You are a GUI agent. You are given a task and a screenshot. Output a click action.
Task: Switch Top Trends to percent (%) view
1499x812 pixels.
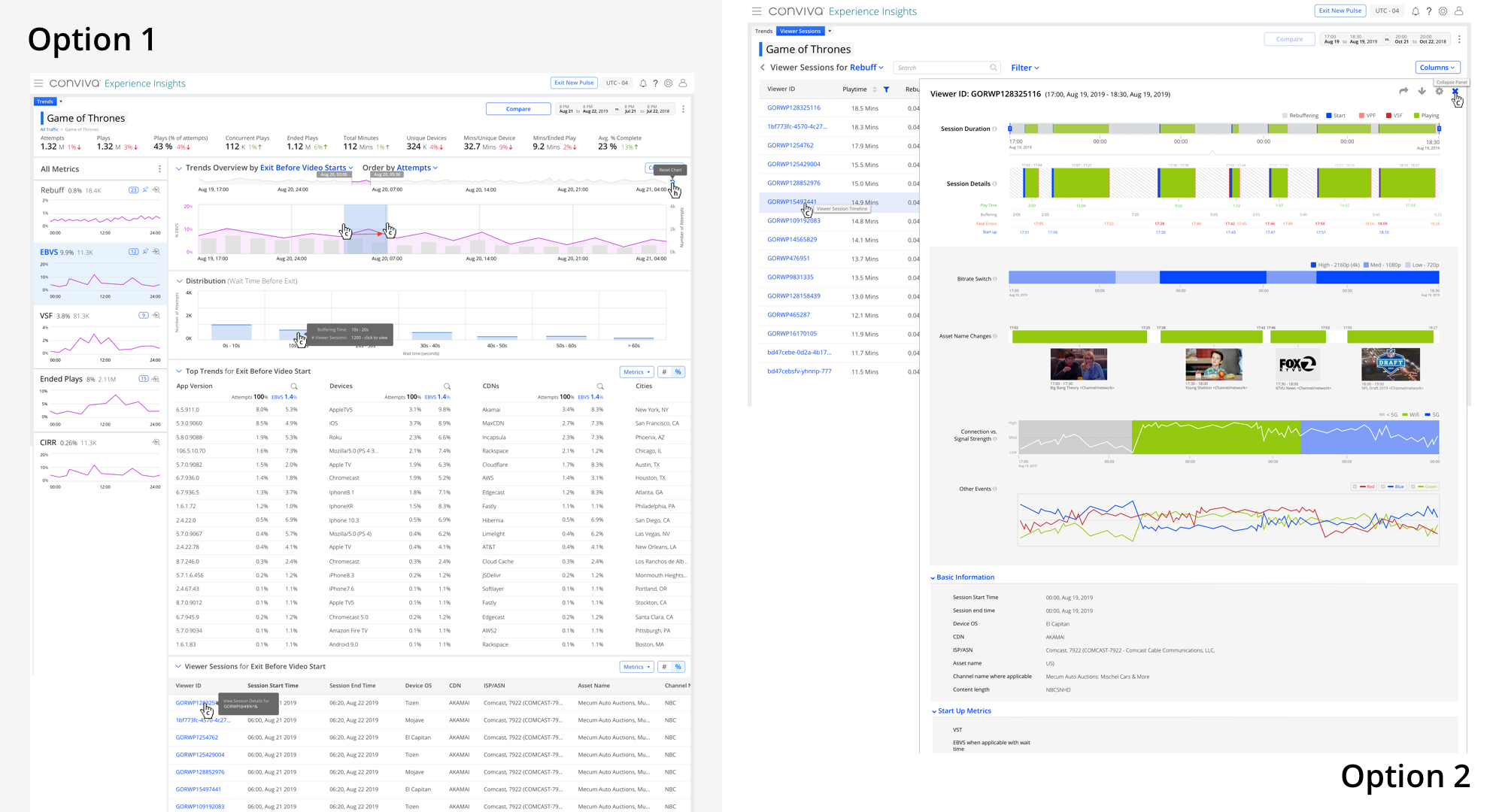pyautogui.click(x=678, y=372)
